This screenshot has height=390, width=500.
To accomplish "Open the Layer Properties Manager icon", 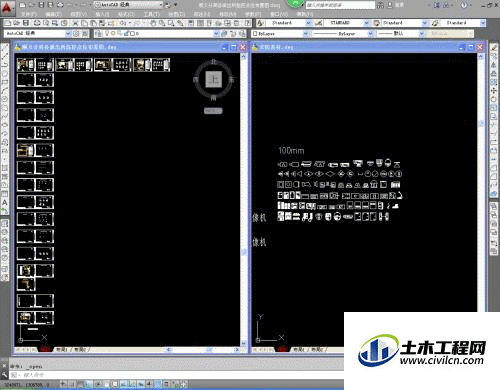I will 98,34.
